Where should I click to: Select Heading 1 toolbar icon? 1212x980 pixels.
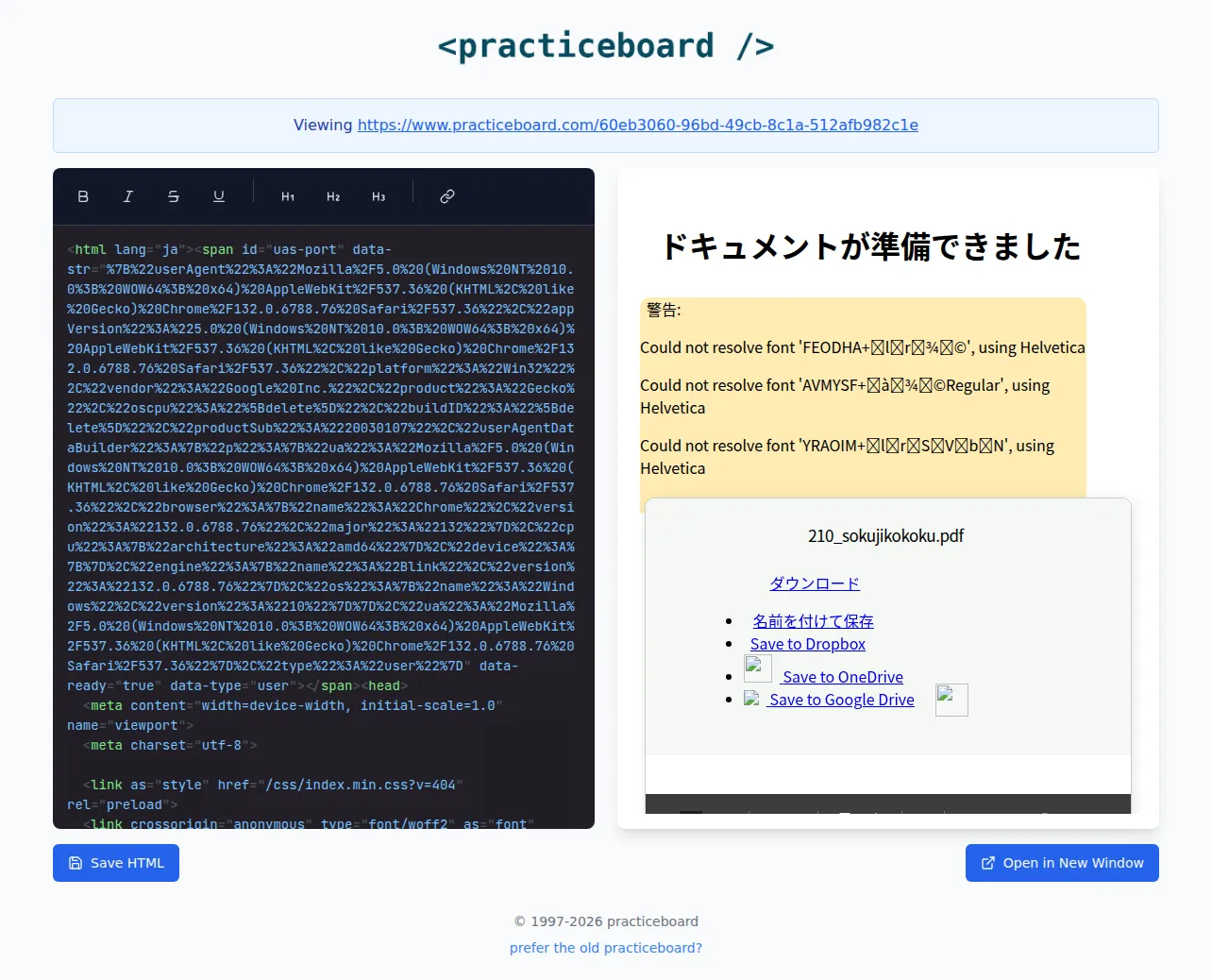point(288,196)
